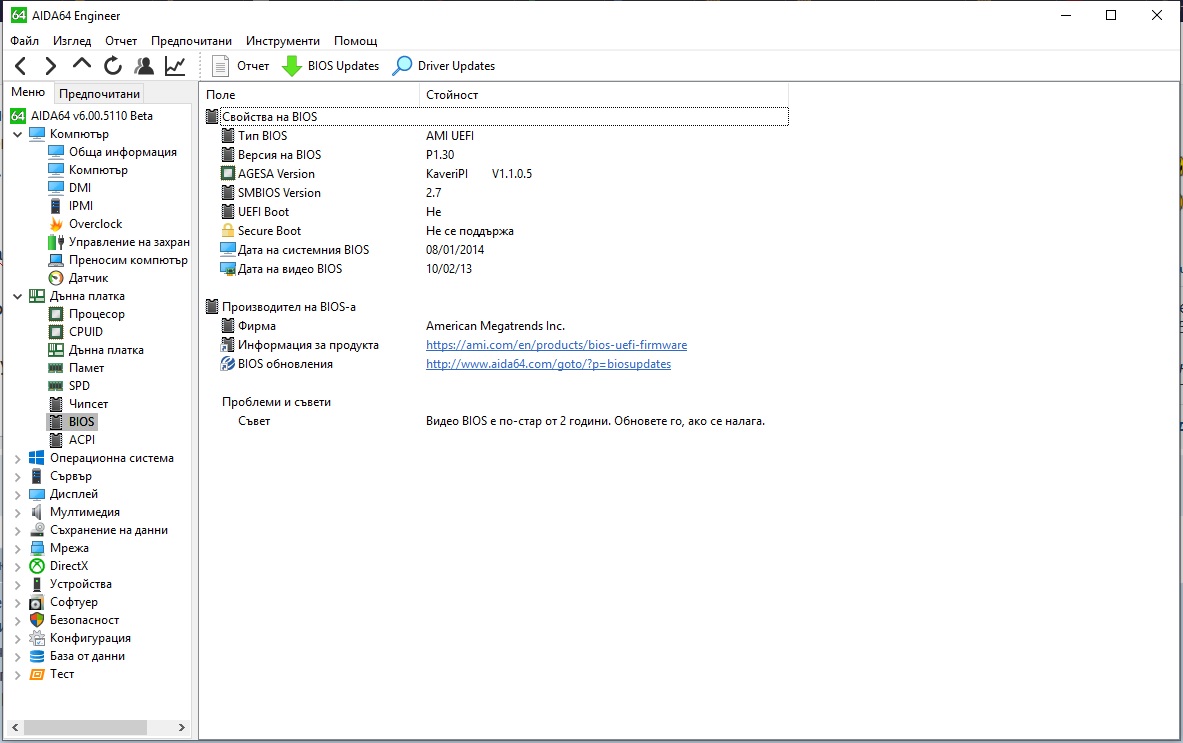Expand the DirectX node

(x=17, y=566)
